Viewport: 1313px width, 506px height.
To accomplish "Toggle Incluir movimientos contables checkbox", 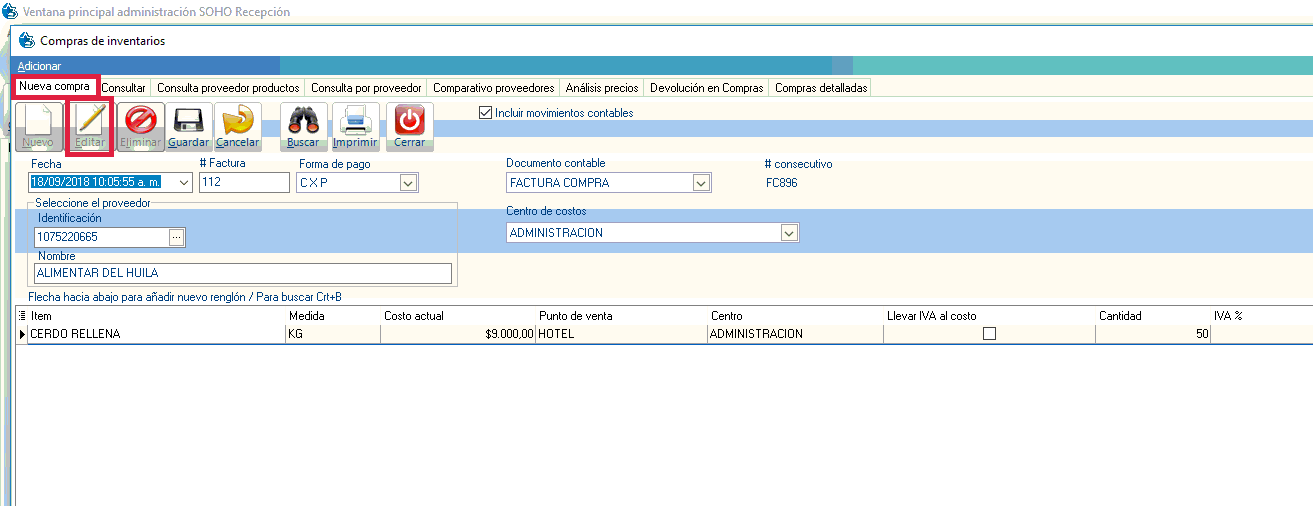I will (487, 113).
